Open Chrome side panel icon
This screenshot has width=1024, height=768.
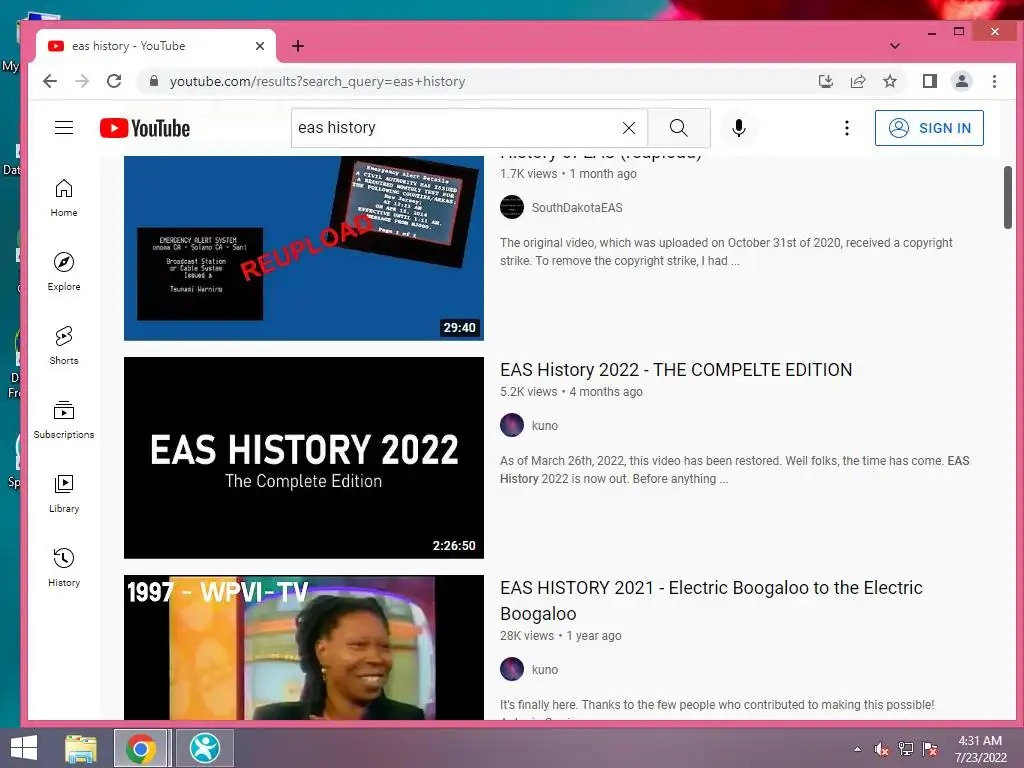click(929, 81)
